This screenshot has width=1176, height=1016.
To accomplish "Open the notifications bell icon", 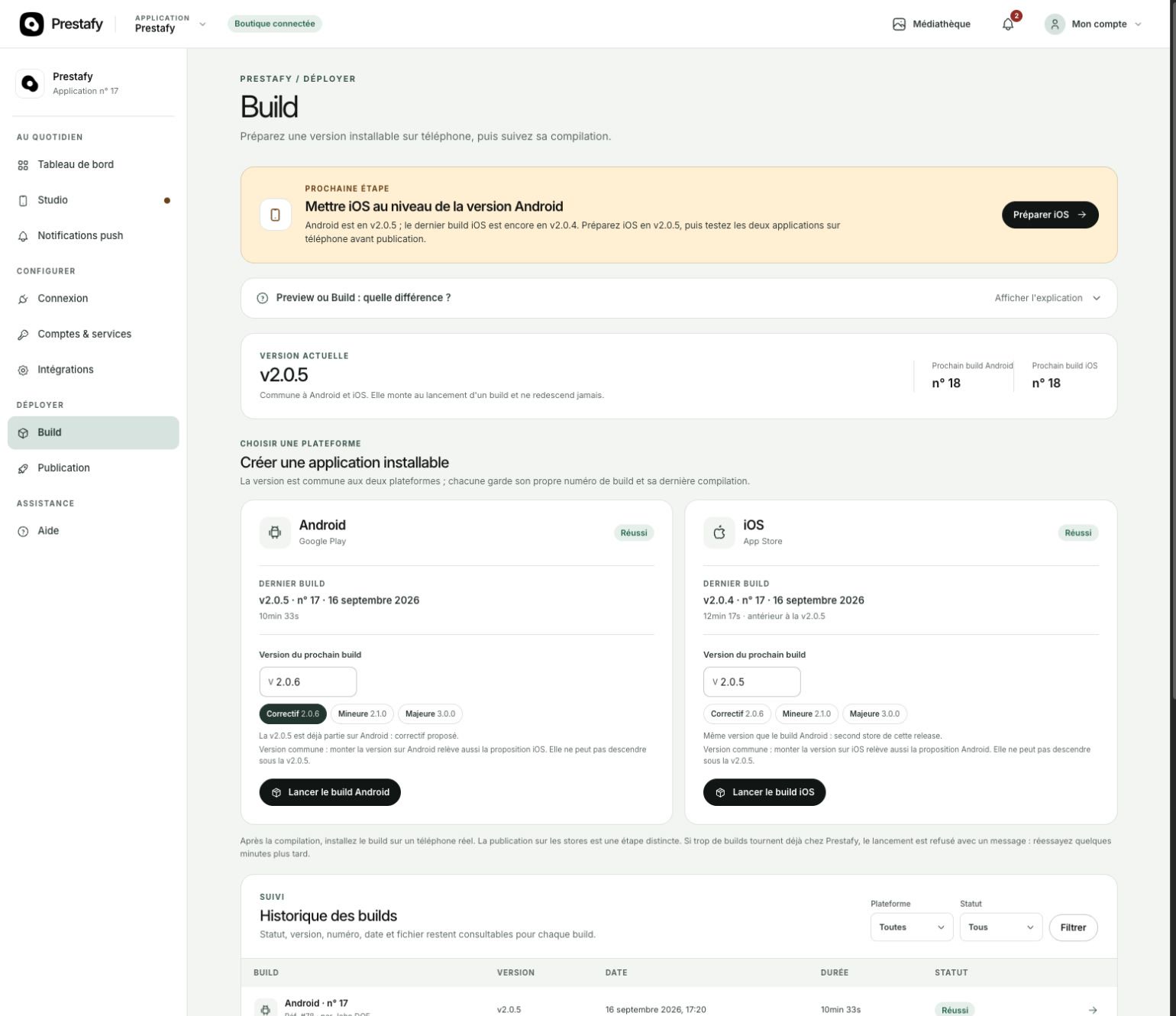I will (x=1008, y=24).
